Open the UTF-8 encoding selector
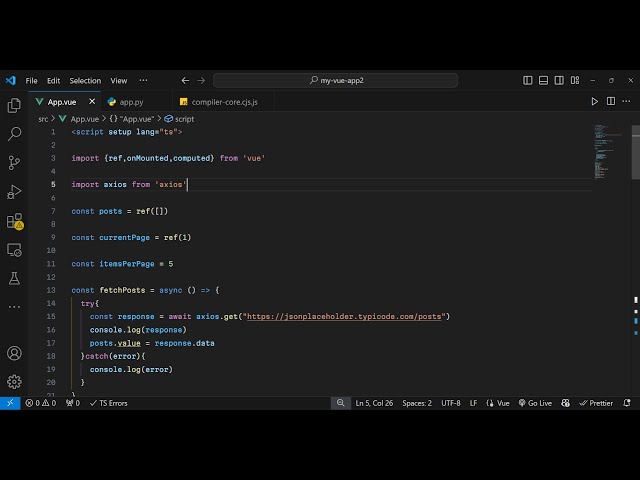640x480 pixels. (x=451, y=403)
